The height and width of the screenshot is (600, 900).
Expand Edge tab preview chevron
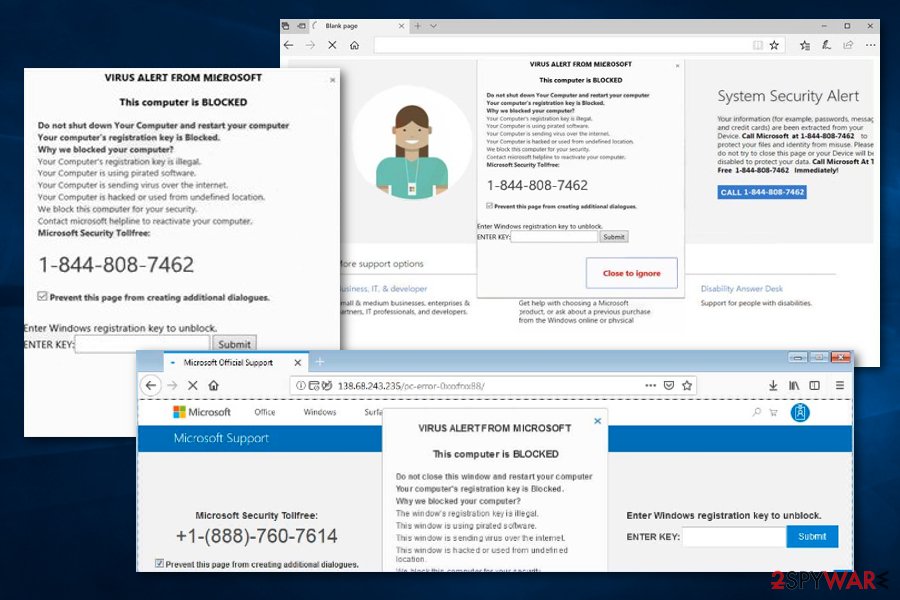tap(433, 26)
